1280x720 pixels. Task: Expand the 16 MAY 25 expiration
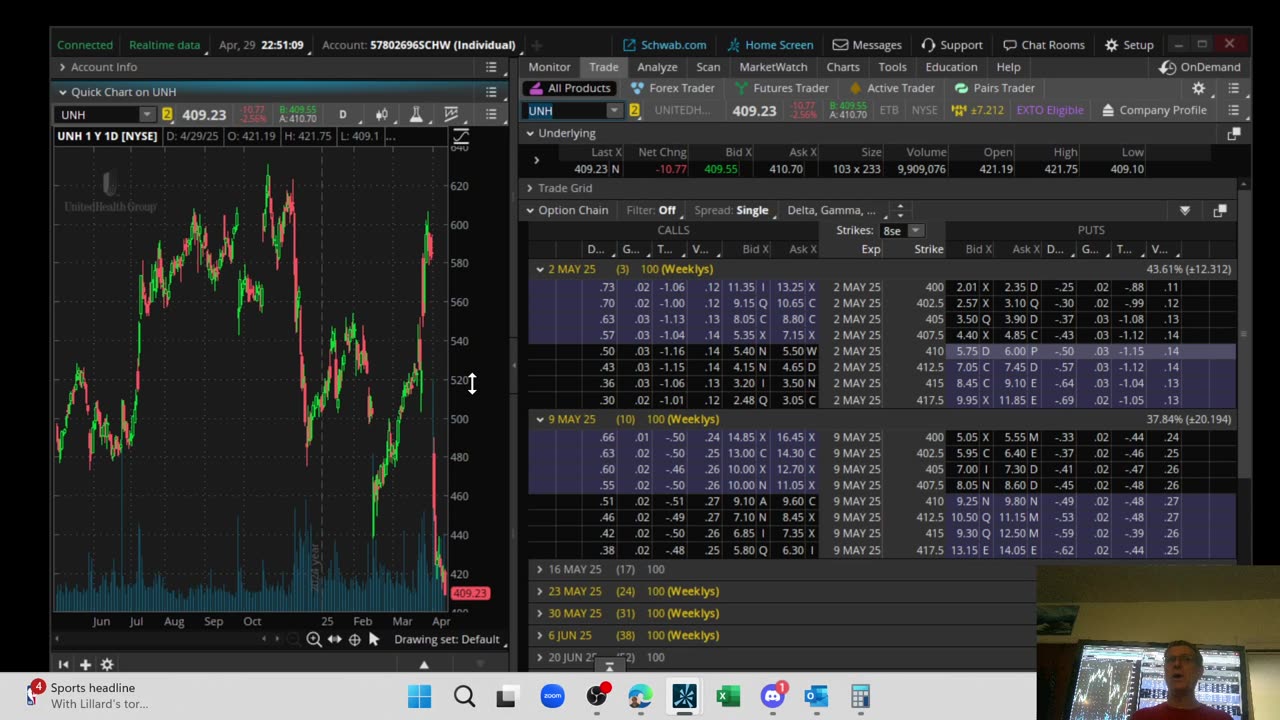tap(540, 569)
